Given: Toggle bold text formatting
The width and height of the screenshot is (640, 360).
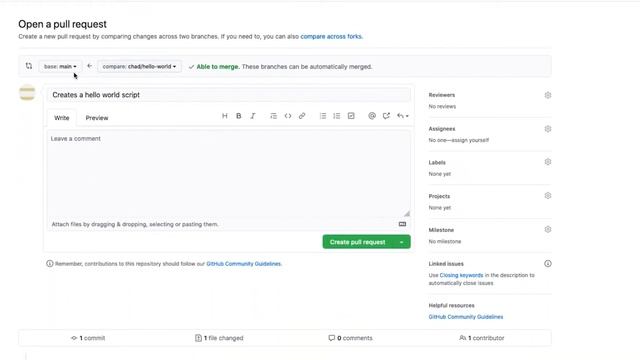Looking at the screenshot, I should pos(239,116).
